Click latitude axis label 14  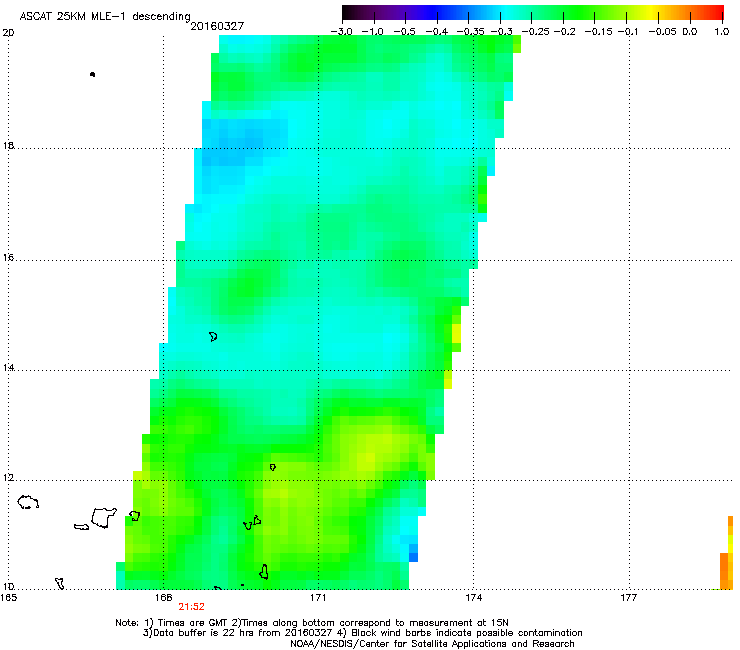click(x=8, y=368)
